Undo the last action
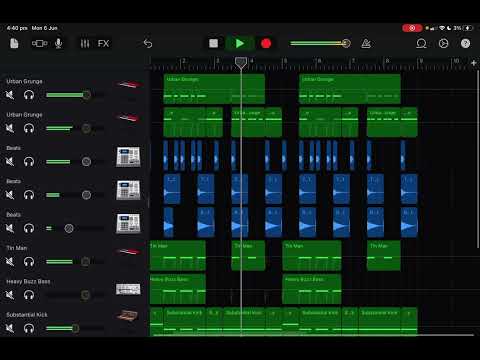Image resolution: width=480 pixels, height=360 pixels. pyautogui.click(x=148, y=43)
